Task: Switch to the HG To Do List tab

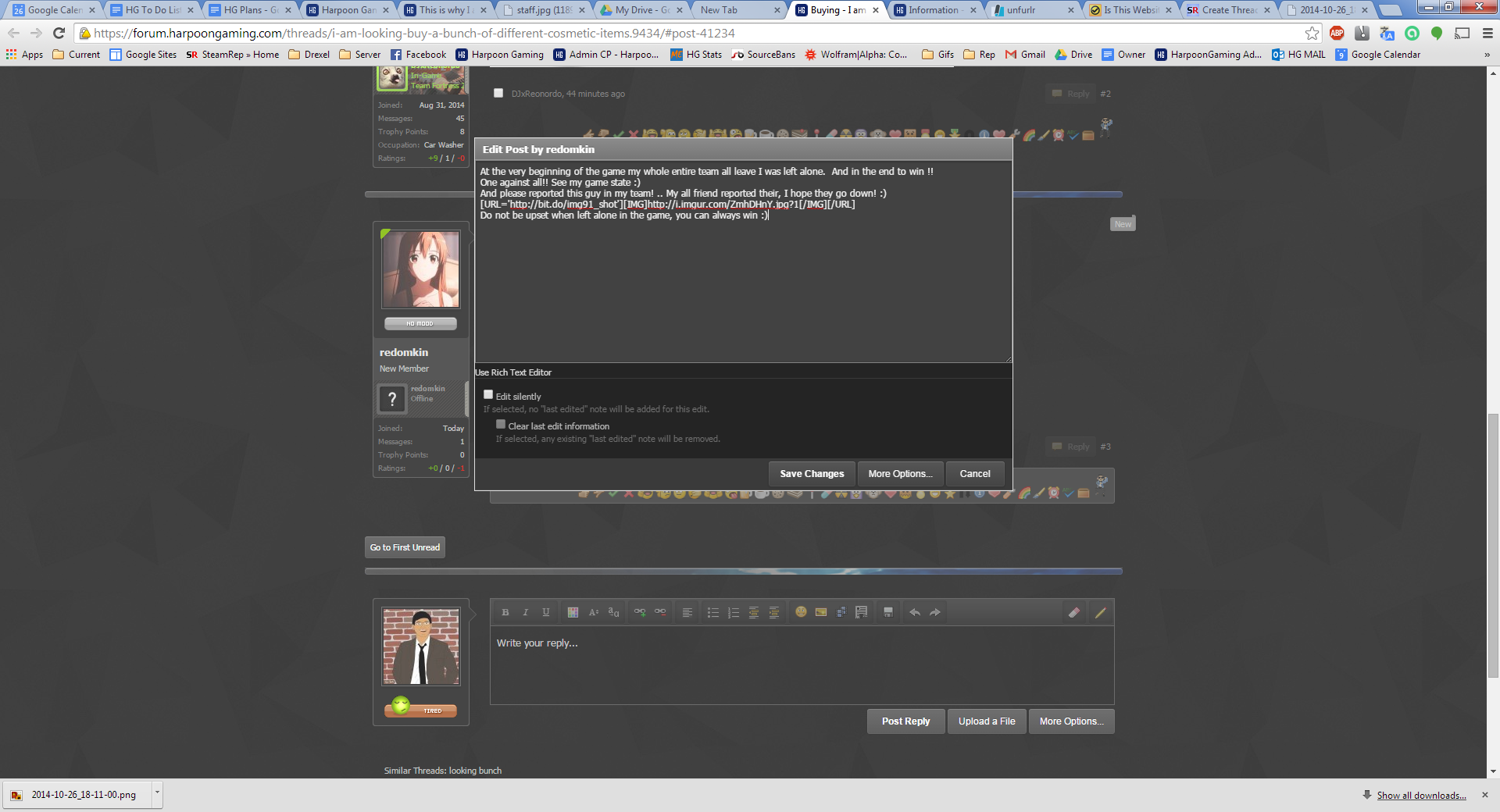Action: [152, 10]
